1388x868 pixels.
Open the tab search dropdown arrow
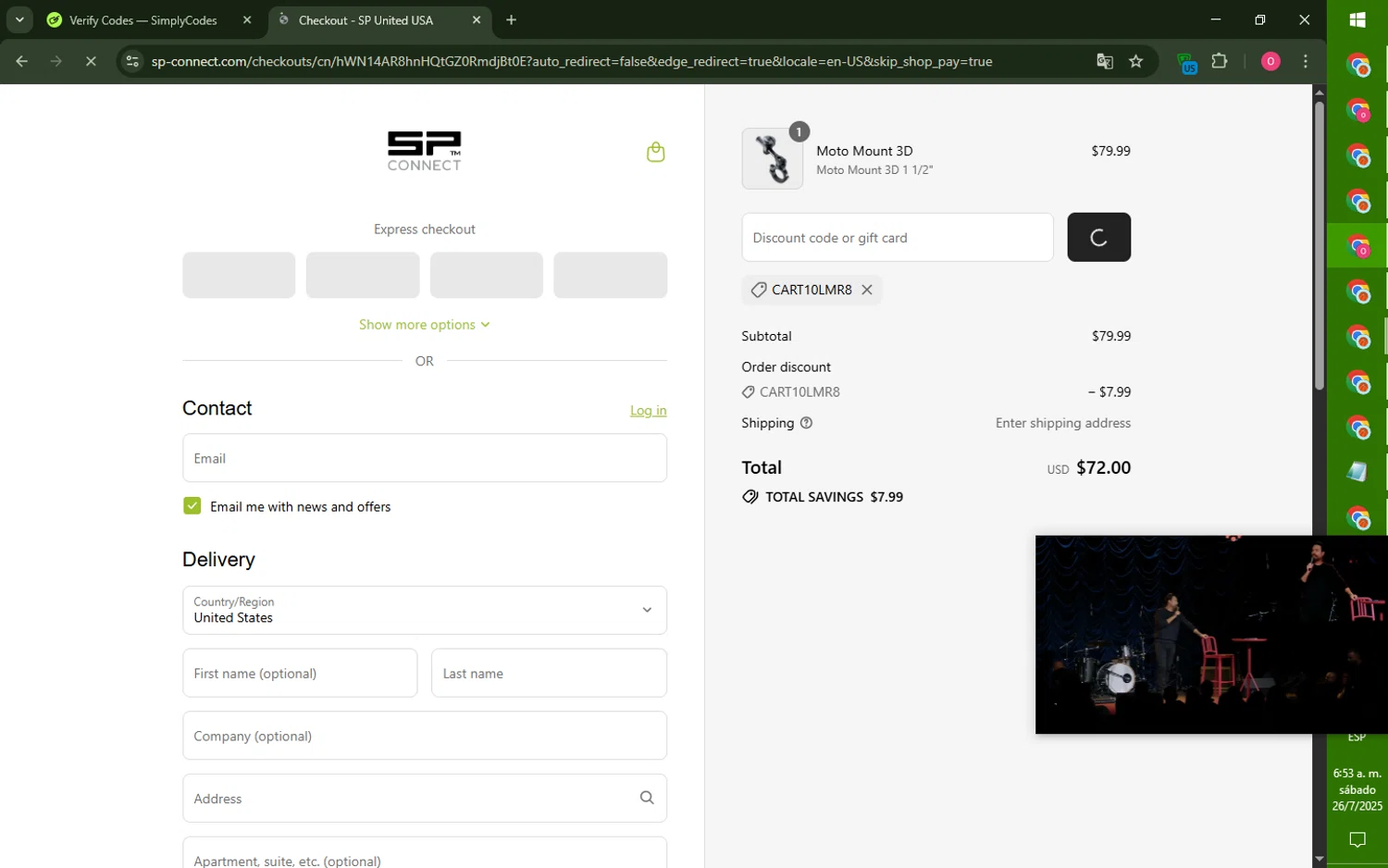19,19
